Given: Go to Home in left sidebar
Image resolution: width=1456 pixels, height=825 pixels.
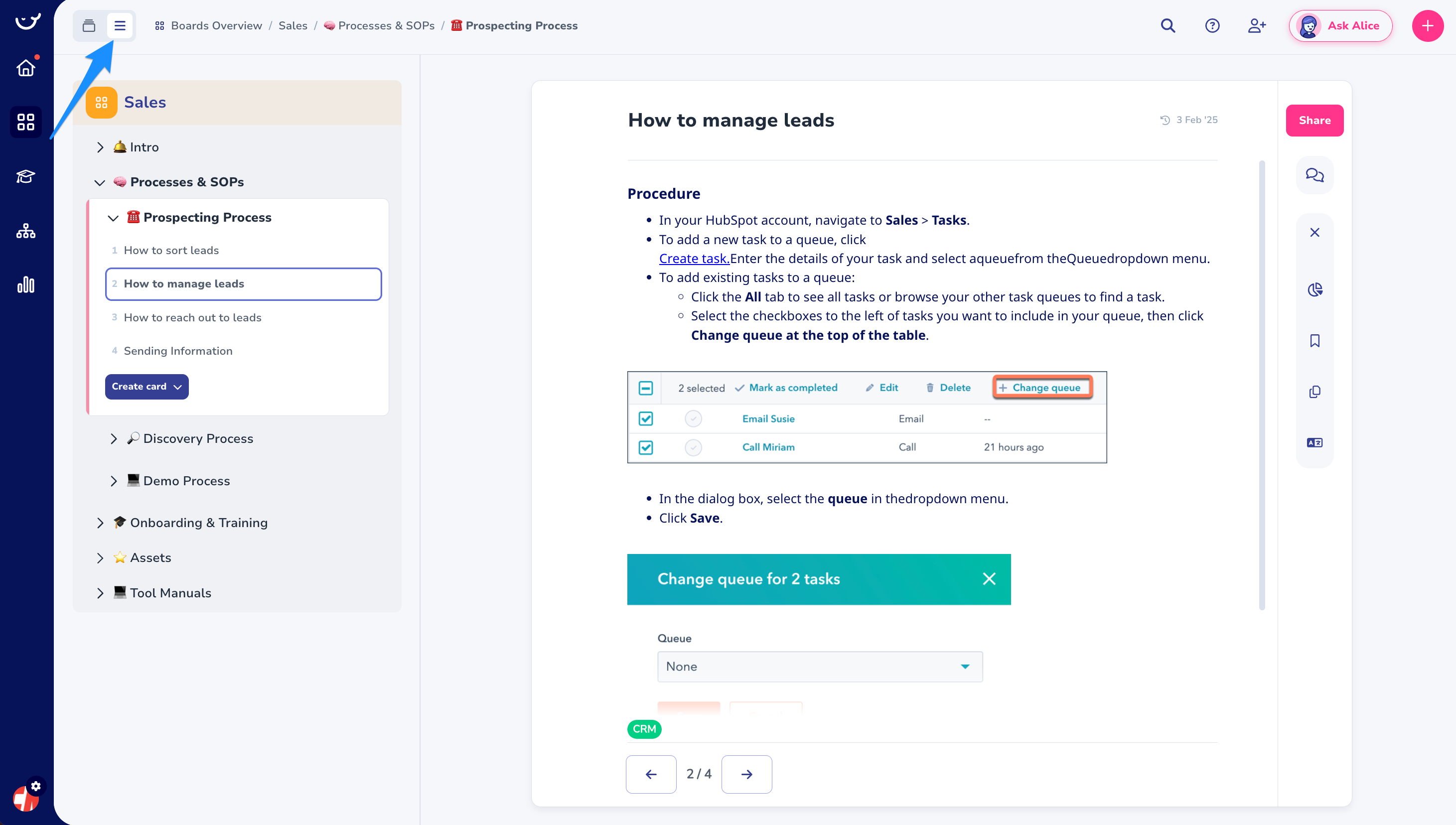Looking at the screenshot, I should pyautogui.click(x=25, y=68).
